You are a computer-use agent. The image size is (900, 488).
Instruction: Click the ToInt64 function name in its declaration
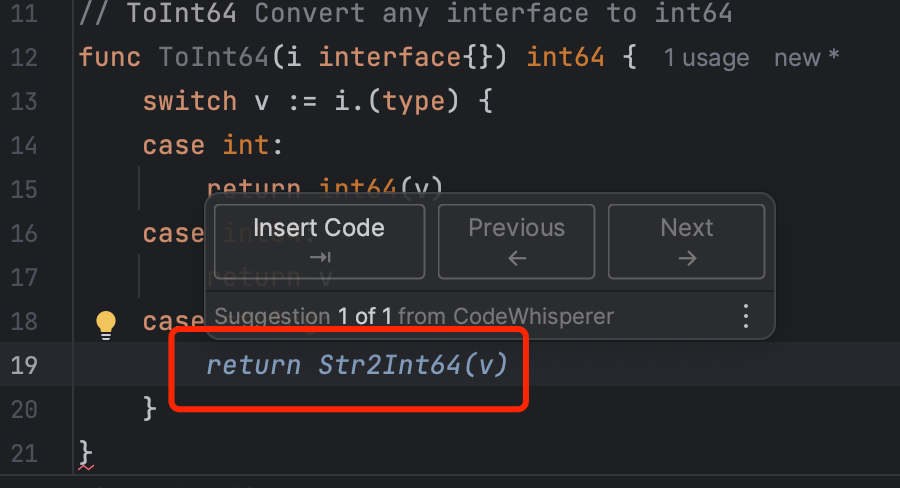(214, 57)
